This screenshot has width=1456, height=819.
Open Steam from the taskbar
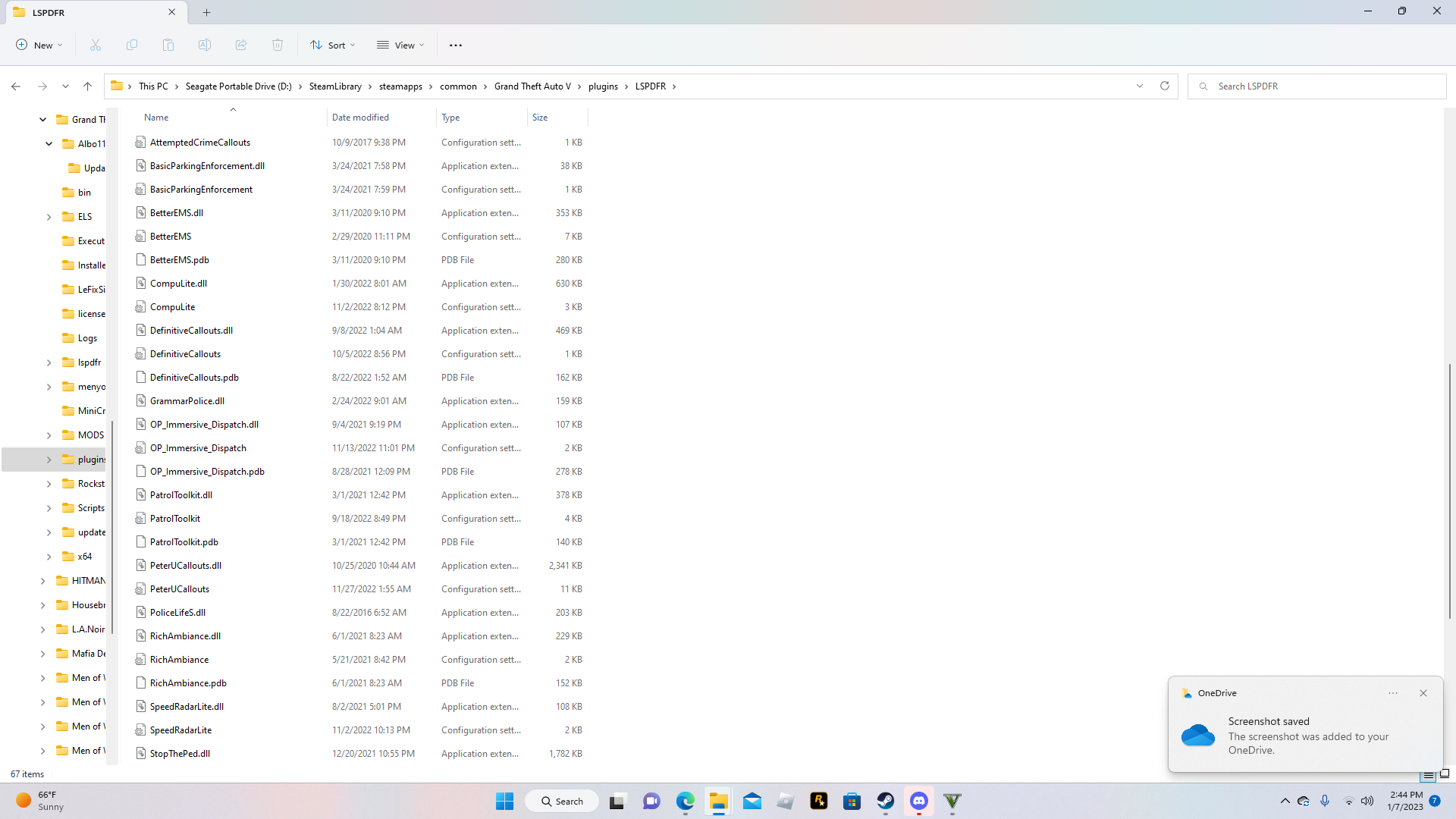pyautogui.click(x=885, y=801)
